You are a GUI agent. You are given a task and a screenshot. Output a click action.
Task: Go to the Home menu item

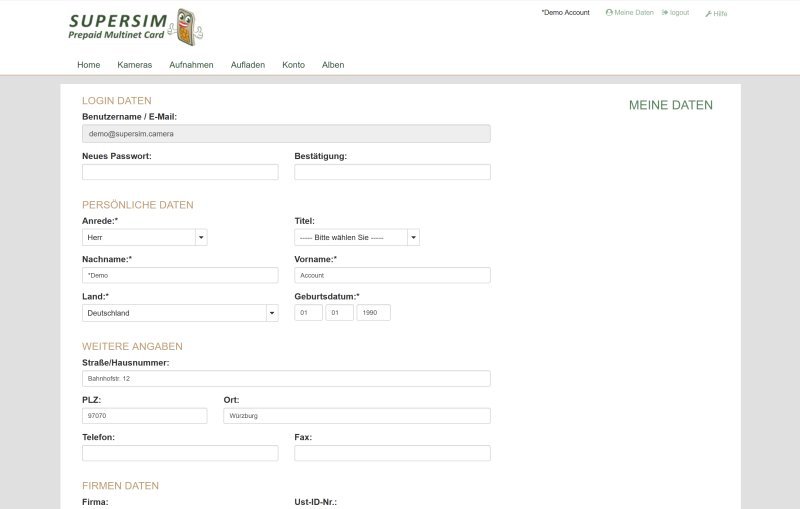89,65
